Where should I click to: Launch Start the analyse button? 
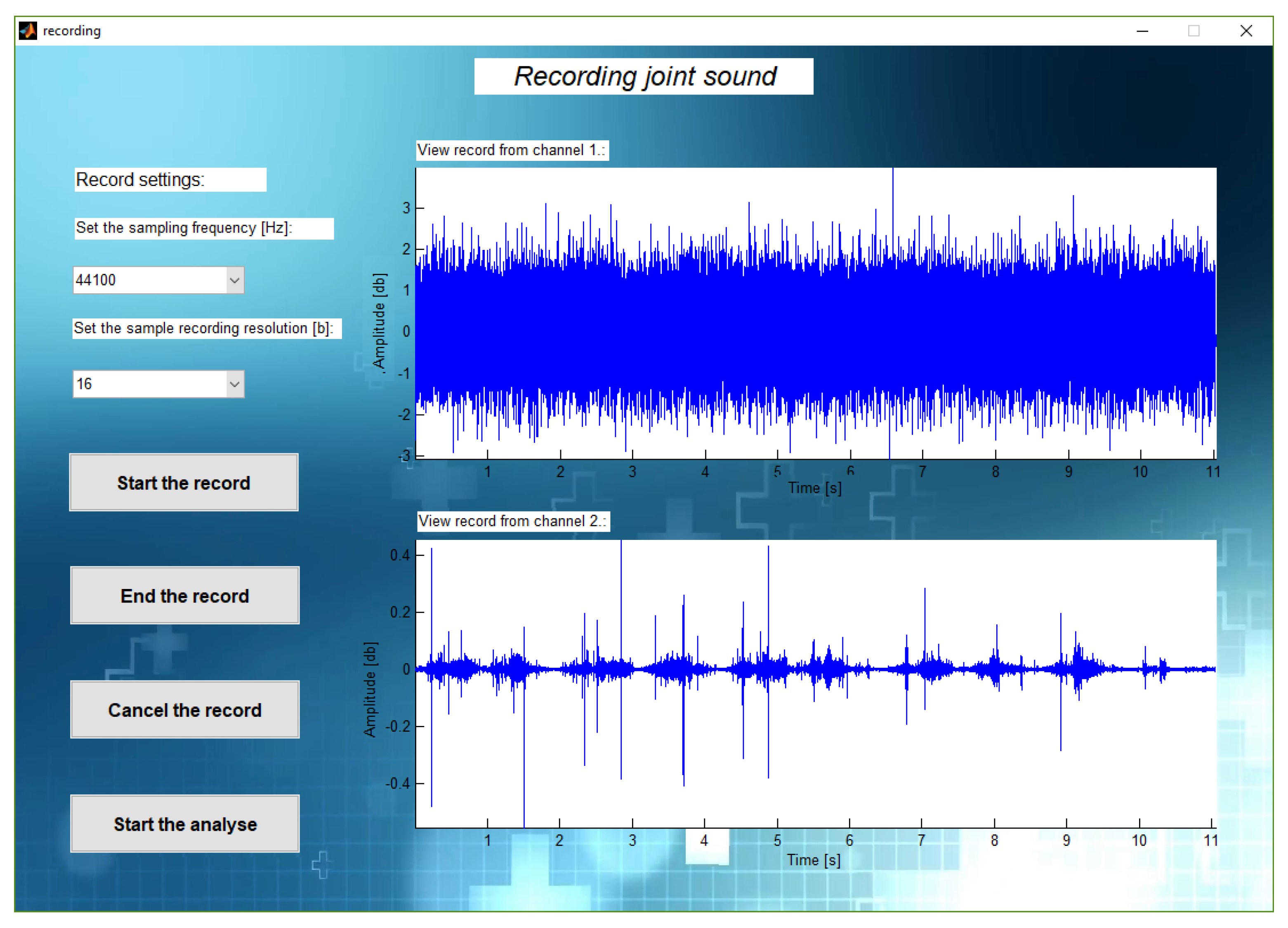click(x=184, y=824)
